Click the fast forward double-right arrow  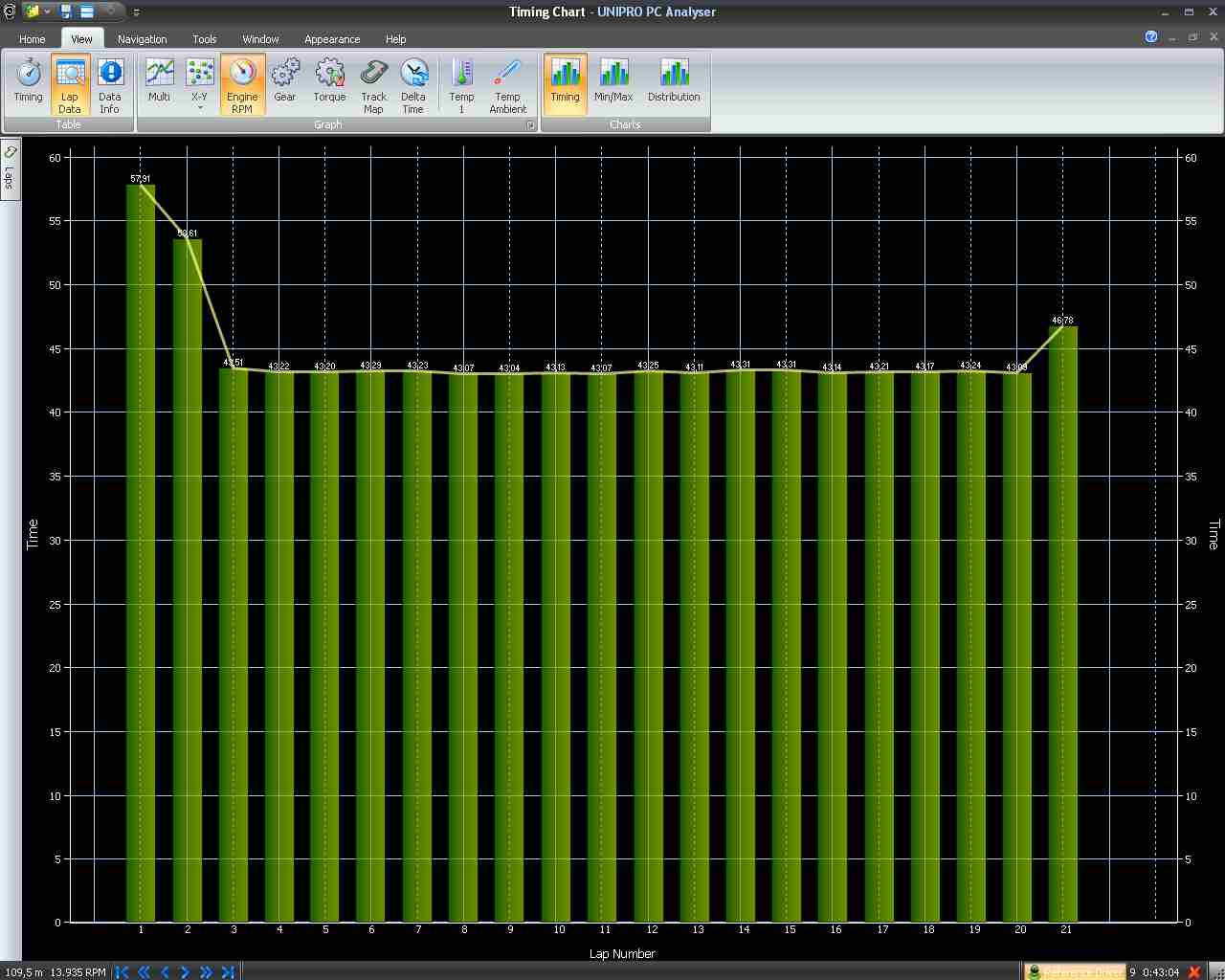click(x=207, y=971)
